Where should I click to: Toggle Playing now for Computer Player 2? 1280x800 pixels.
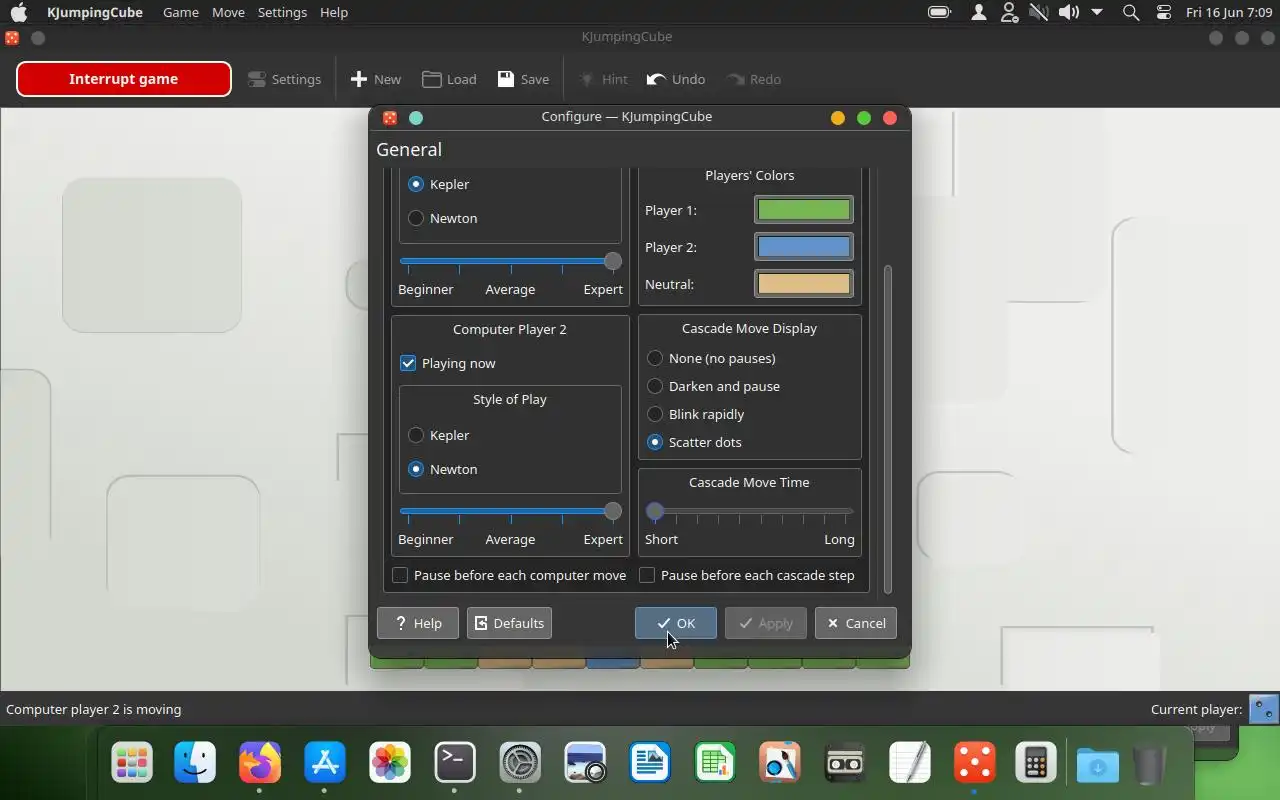pyautogui.click(x=448, y=363)
